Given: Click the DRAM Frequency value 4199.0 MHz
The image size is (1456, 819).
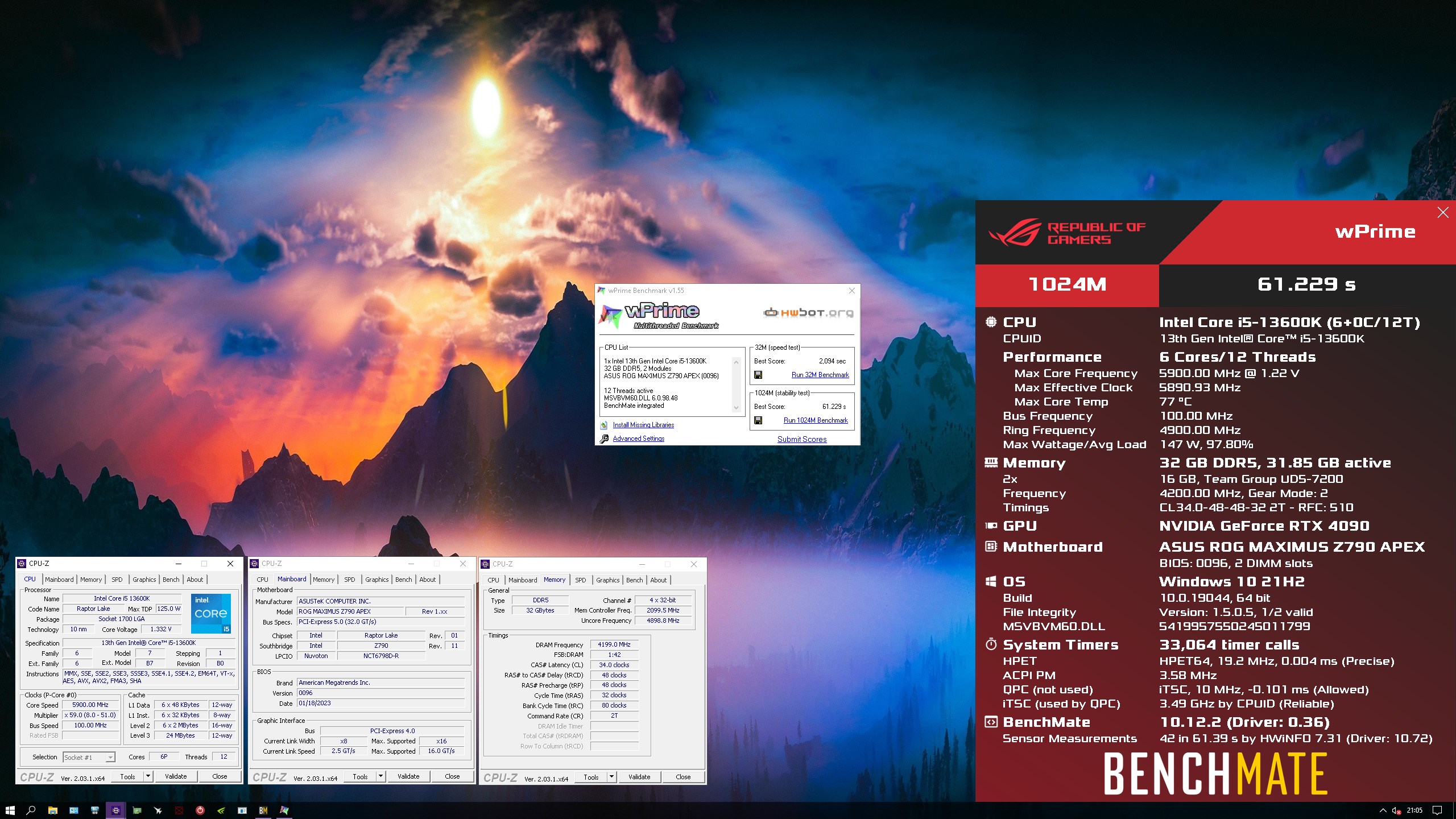Looking at the screenshot, I should click(614, 644).
